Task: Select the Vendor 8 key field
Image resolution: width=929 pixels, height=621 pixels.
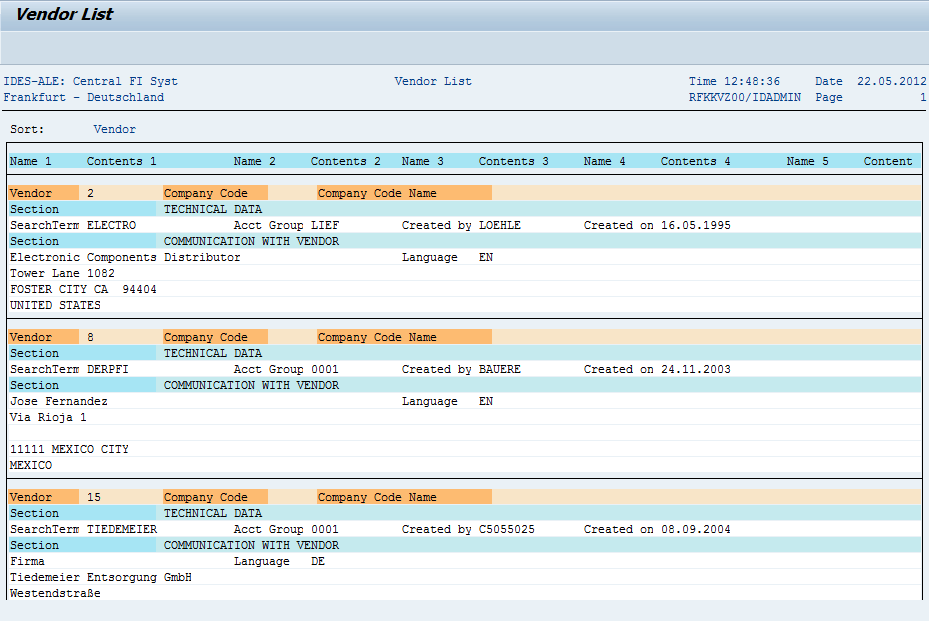Action: click(x=43, y=336)
